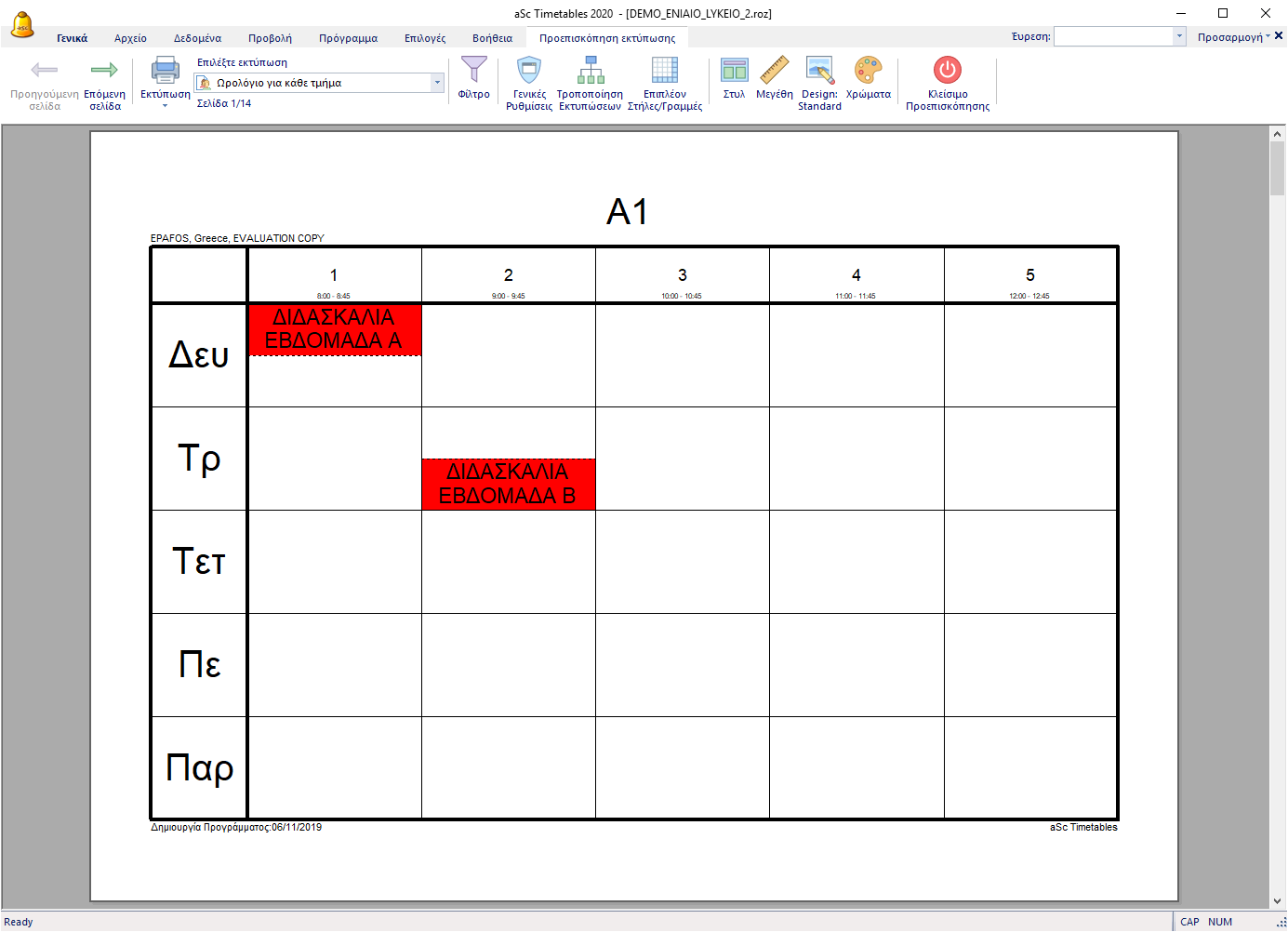Open the Customize Printouts icon
The width and height of the screenshot is (1288, 932).
click(590, 71)
